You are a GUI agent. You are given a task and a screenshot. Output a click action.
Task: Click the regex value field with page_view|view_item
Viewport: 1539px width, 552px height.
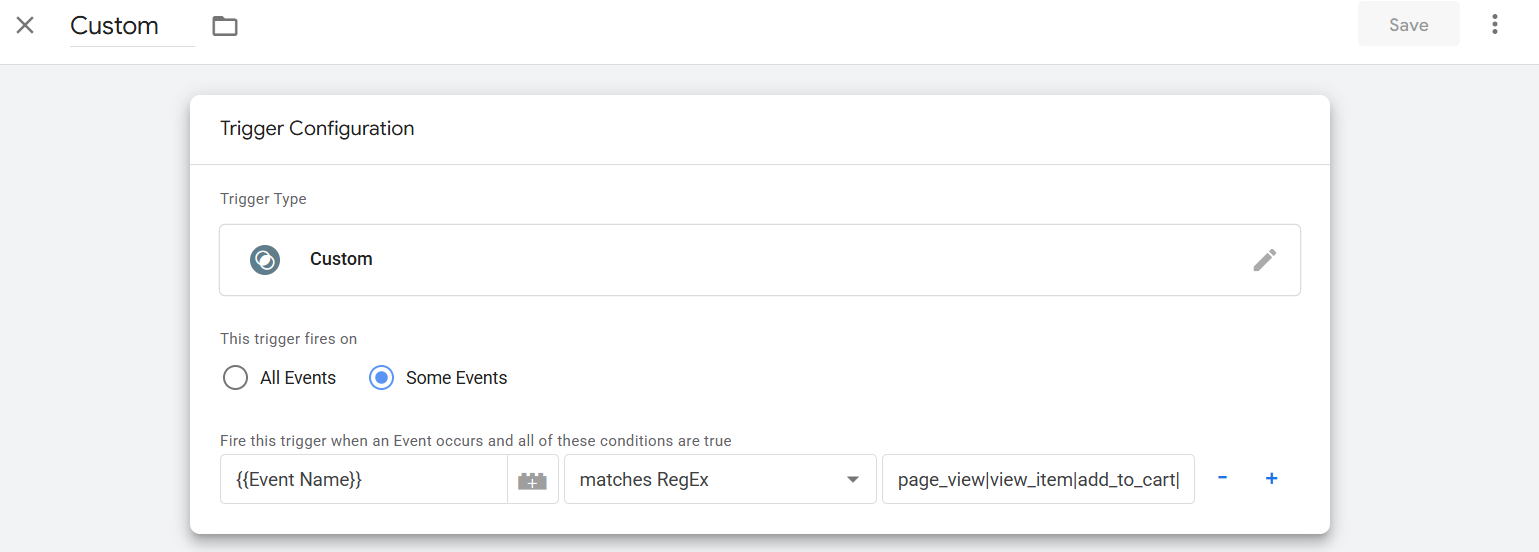click(x=1037, y=480)
